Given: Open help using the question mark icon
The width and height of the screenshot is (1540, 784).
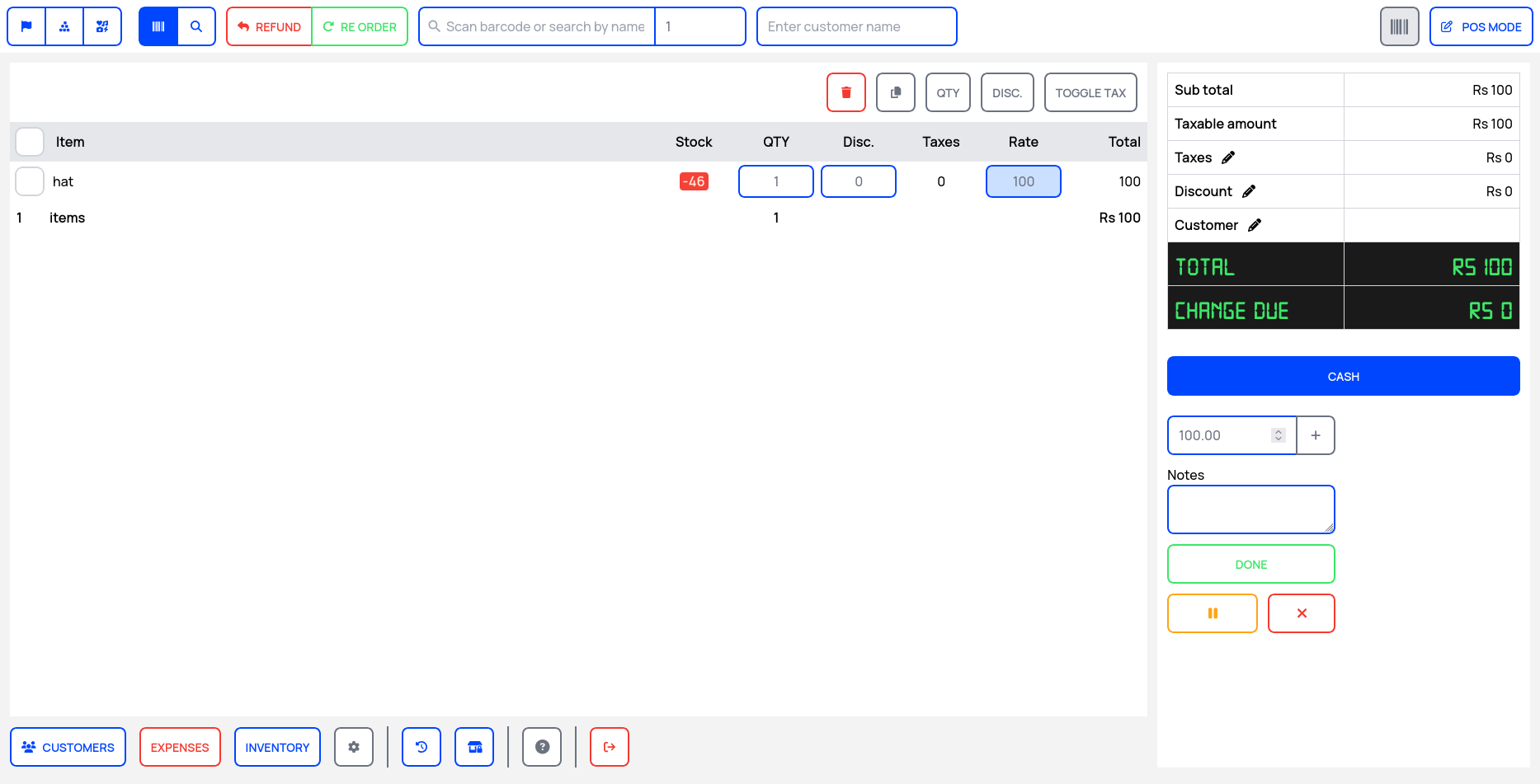Looking at the screenshot, I should tap(541, 747).
